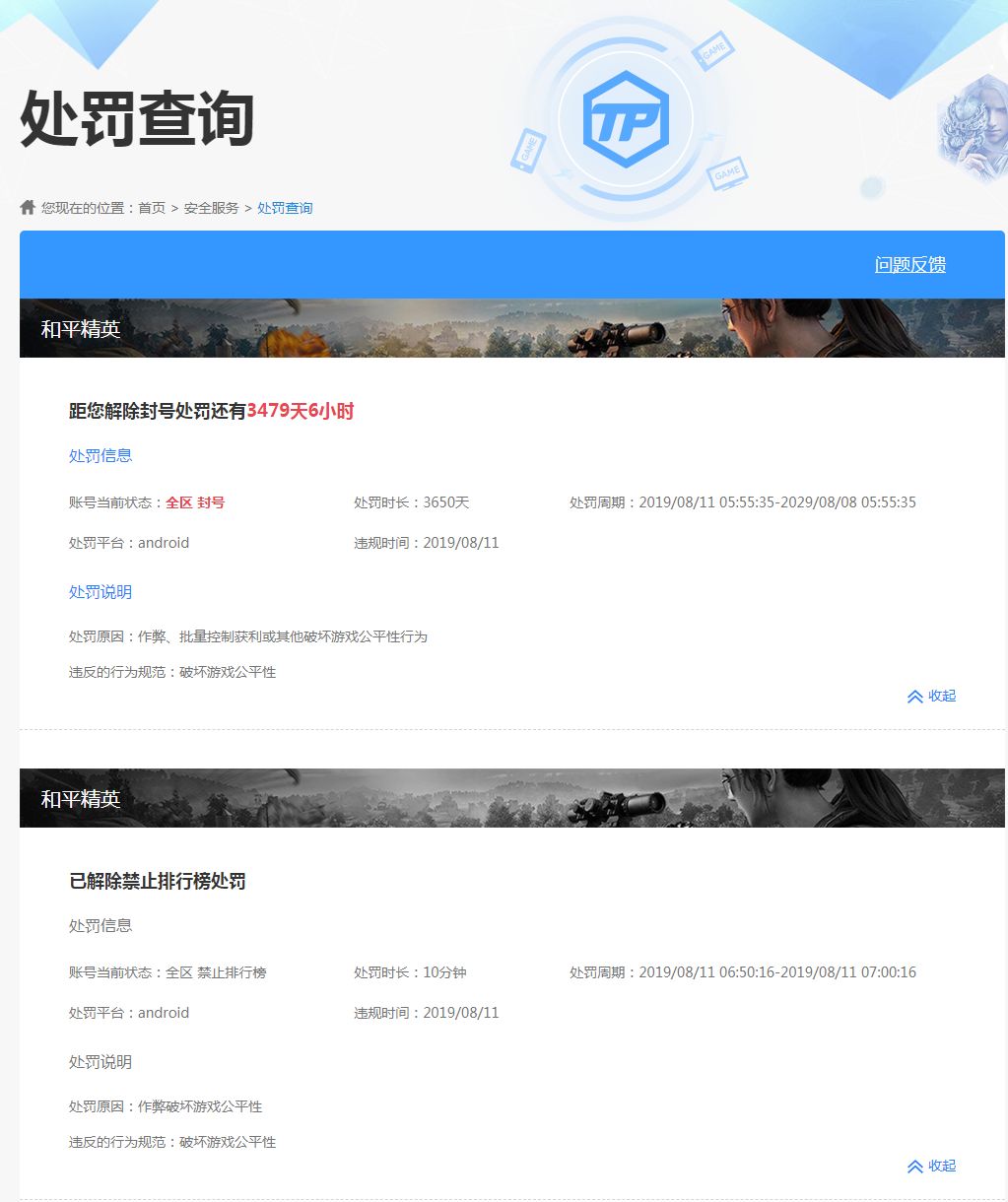This screenshot has height=1202, width=1008.
Task: Click reason 作弊、批量控制获利或其他破坏游戏公平性行为
Action: click(x=283, y=636)
